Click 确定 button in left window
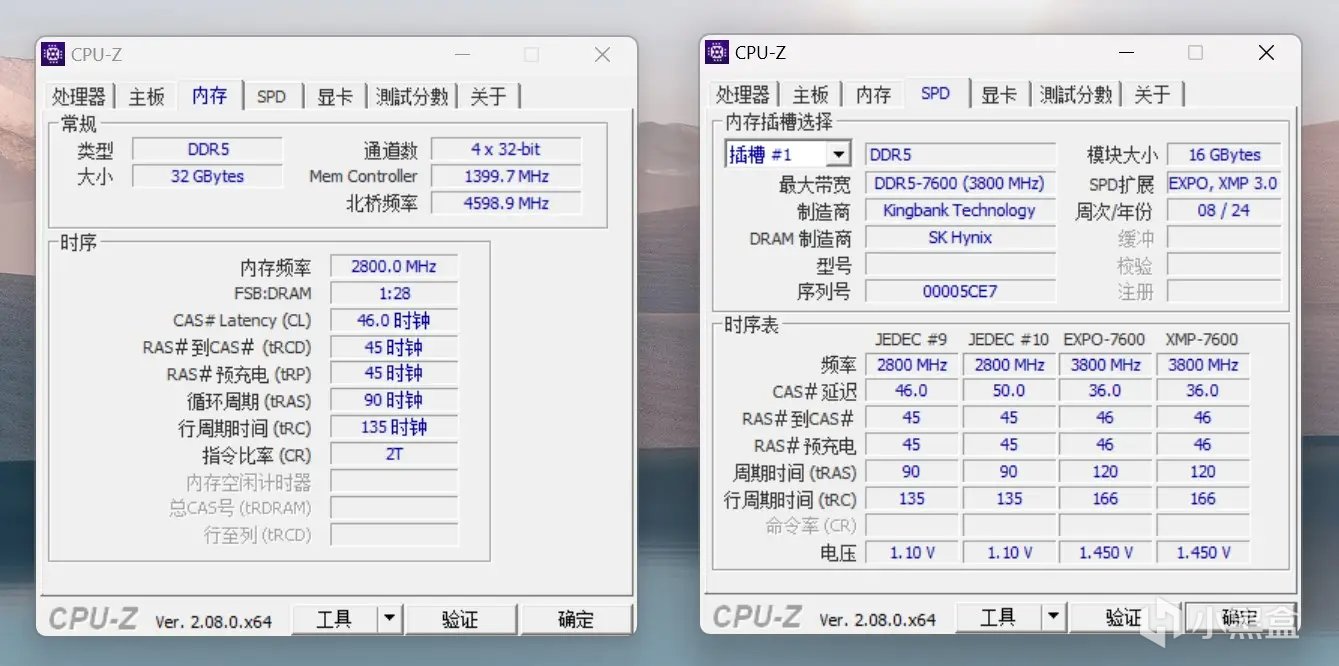 [576, 619]
